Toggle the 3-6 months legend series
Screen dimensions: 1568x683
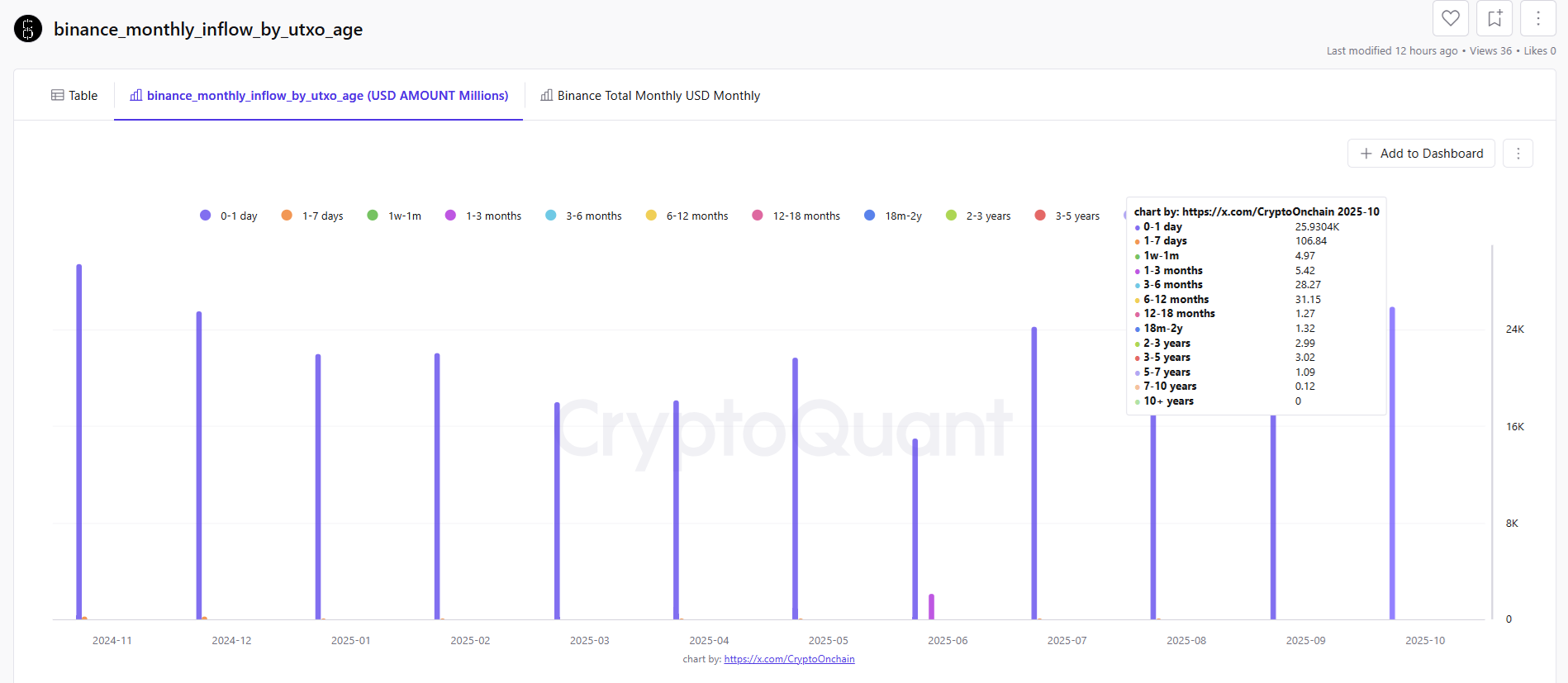(583, 216)
